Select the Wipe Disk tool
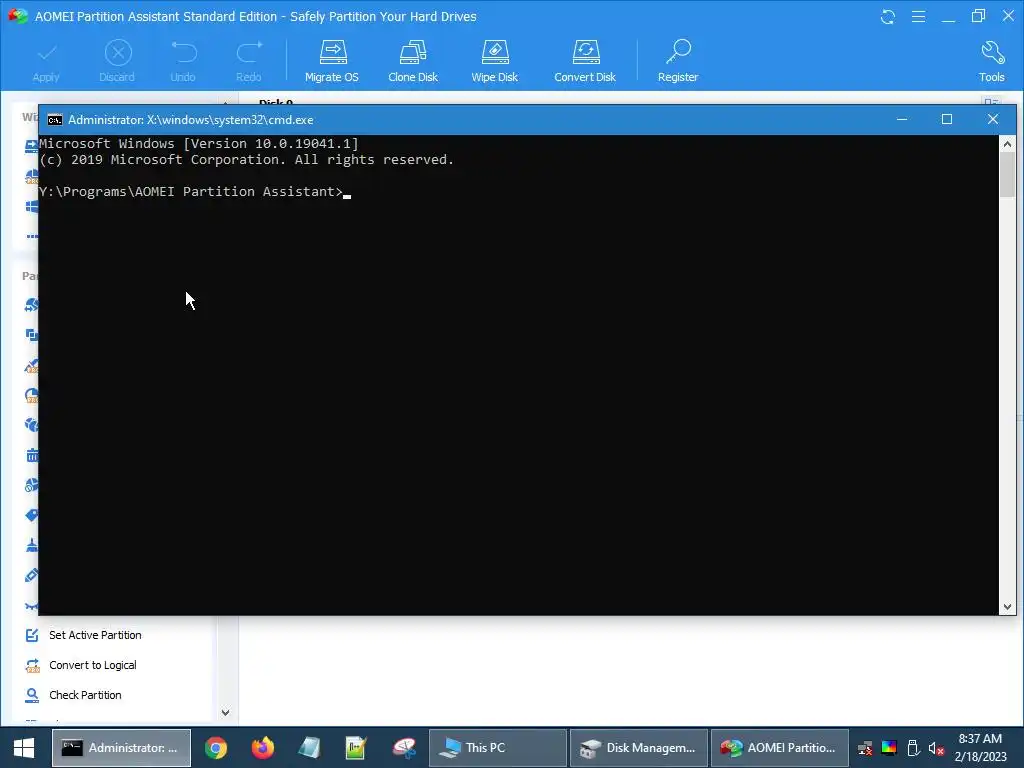Screen dimensions: 1024x768 point(494,61)
